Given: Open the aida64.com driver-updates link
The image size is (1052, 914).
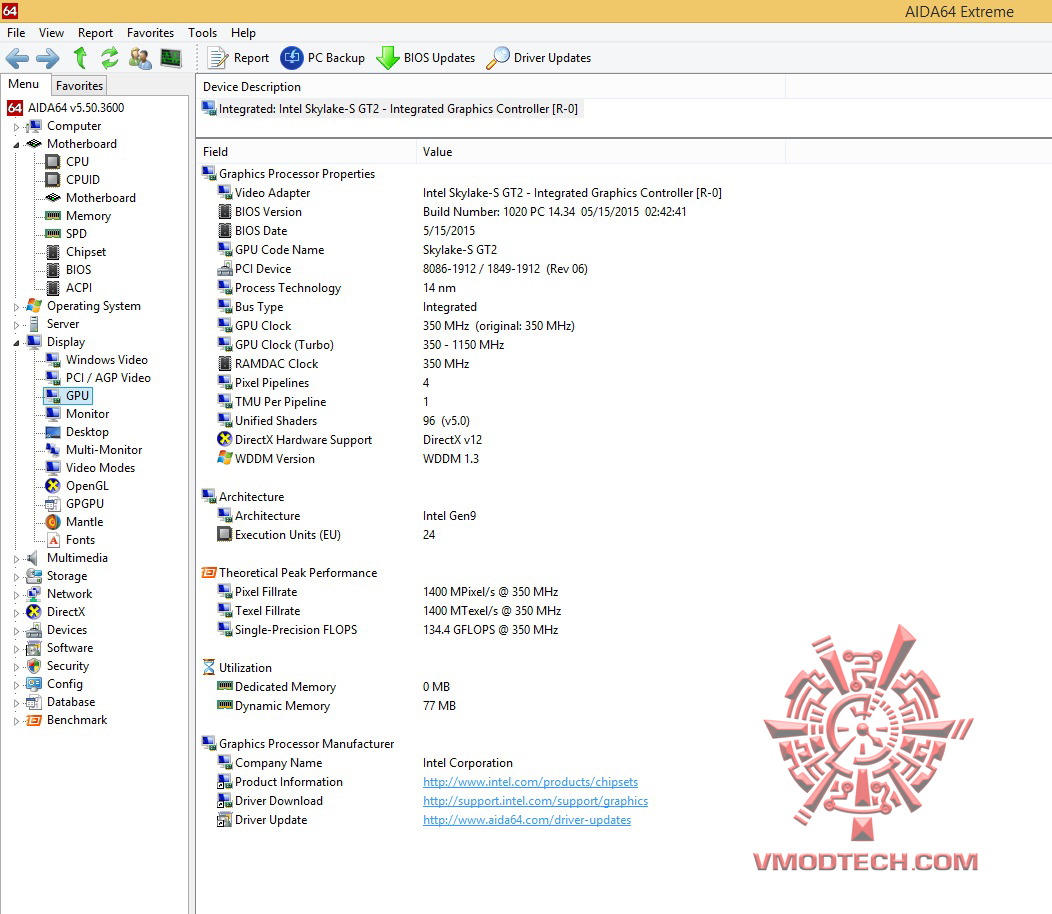Looking at the screenshot, I should (x=527, y=820).
